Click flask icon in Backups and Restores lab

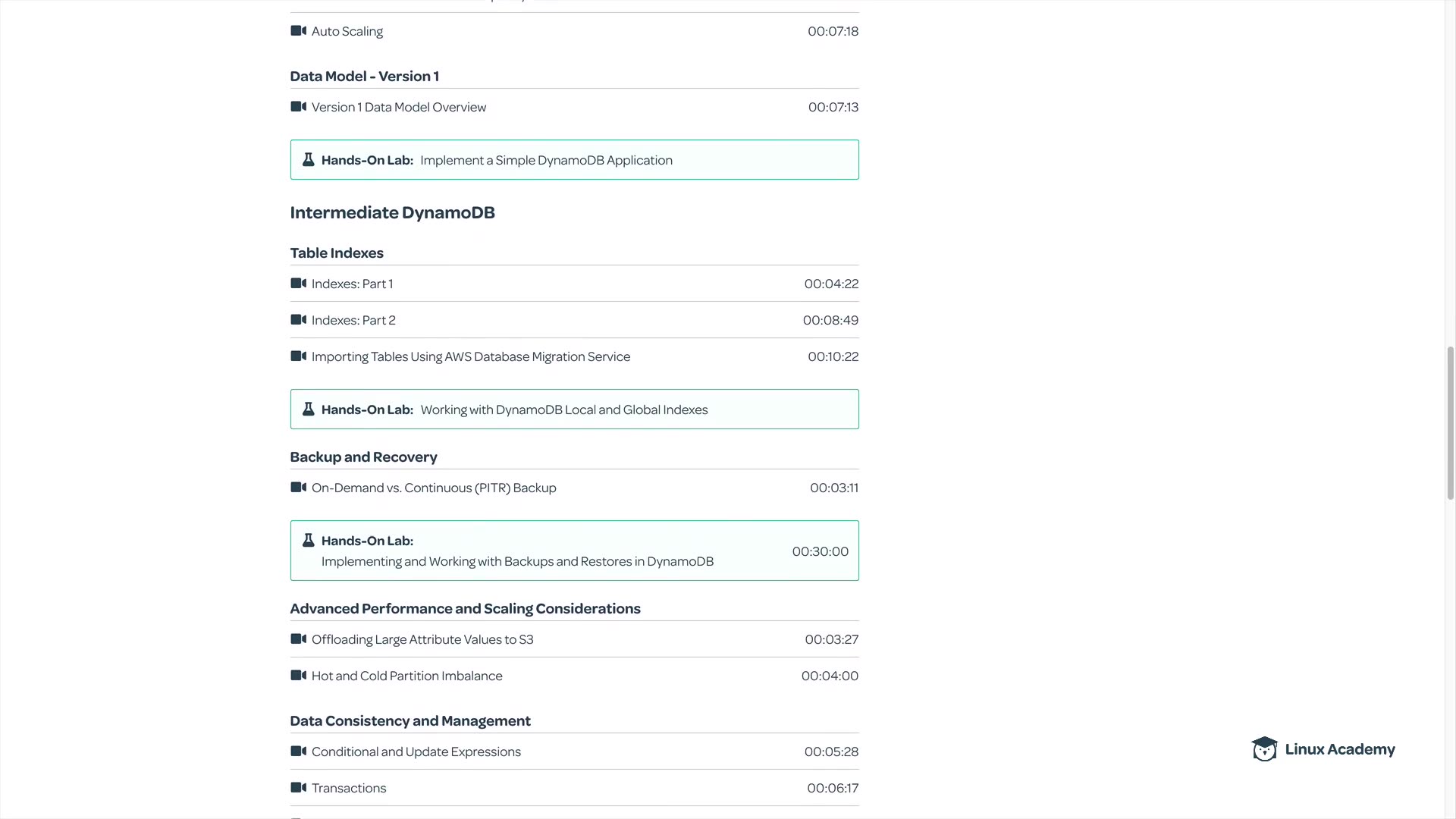coord(308,541)
